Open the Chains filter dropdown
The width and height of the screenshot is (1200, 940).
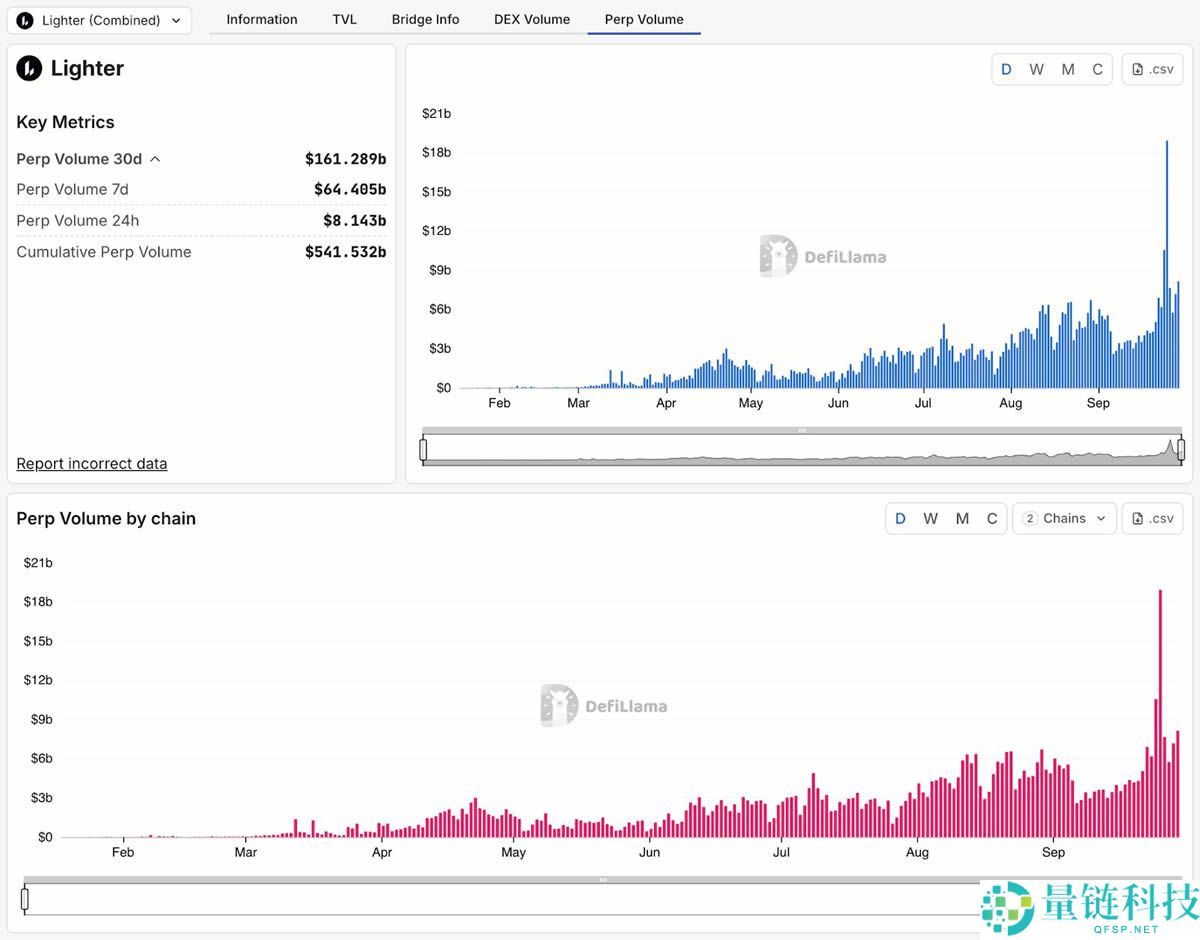(1064, 518)
